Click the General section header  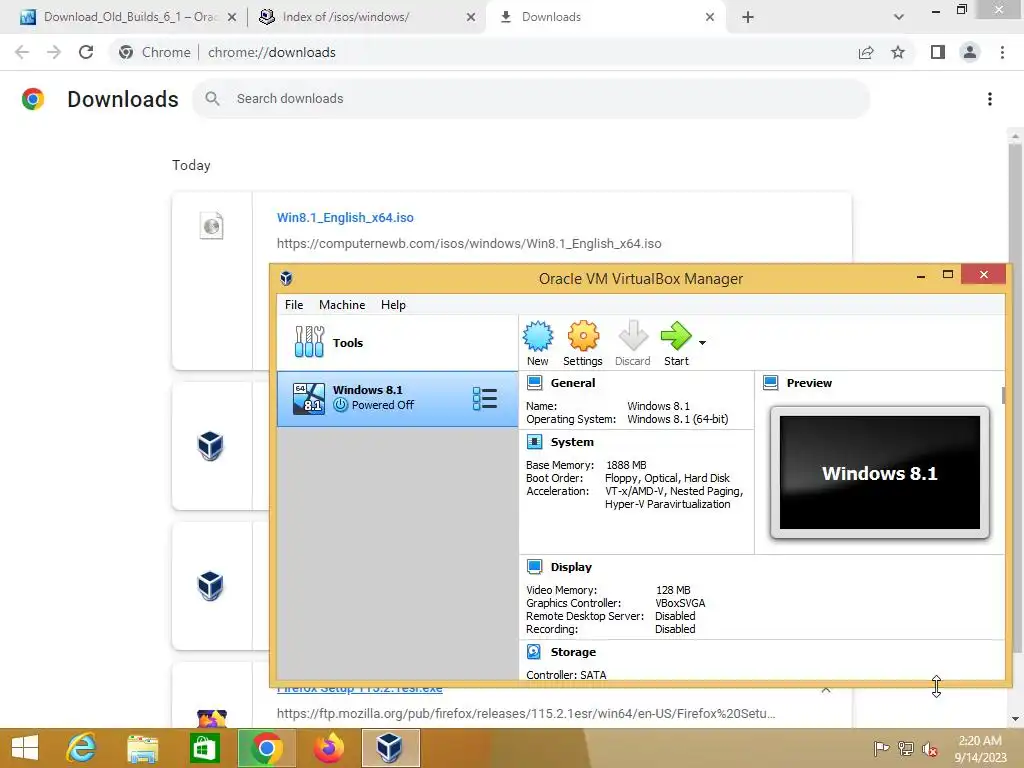click(x=572, y=383)
